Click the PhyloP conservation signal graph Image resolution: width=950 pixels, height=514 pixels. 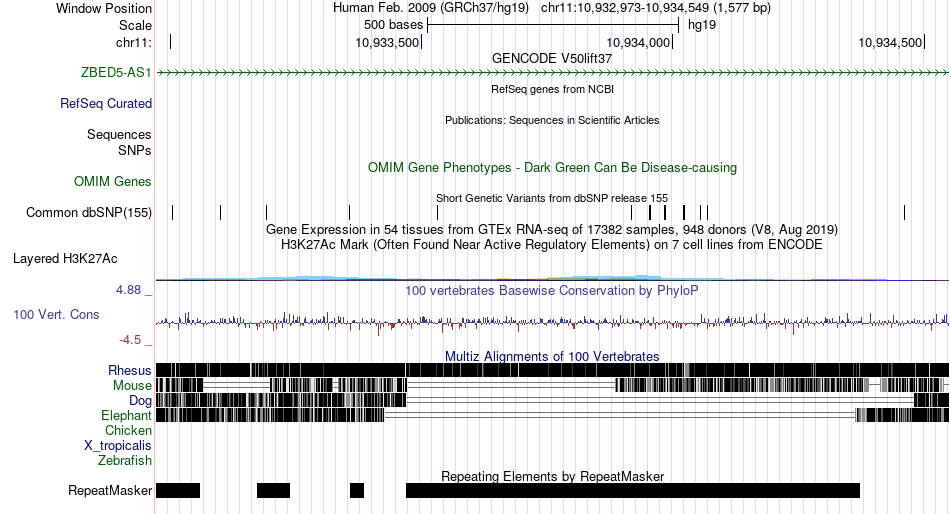552,322
